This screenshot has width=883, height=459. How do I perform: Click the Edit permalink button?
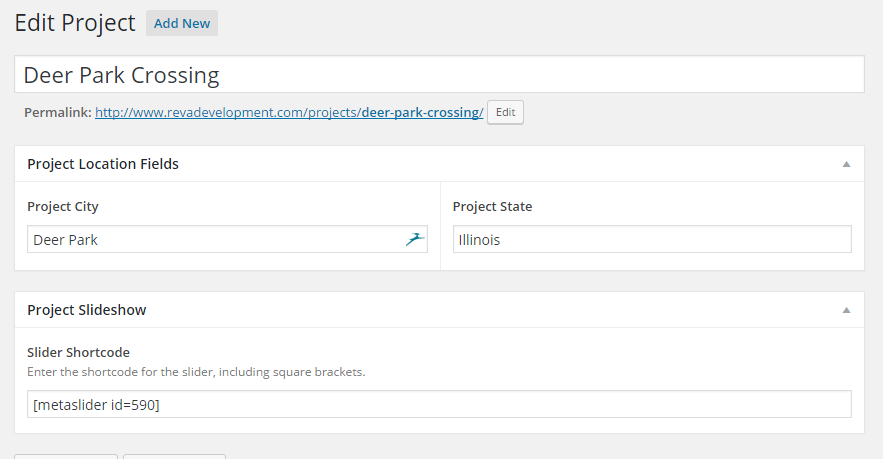click(x=505, y=112)
